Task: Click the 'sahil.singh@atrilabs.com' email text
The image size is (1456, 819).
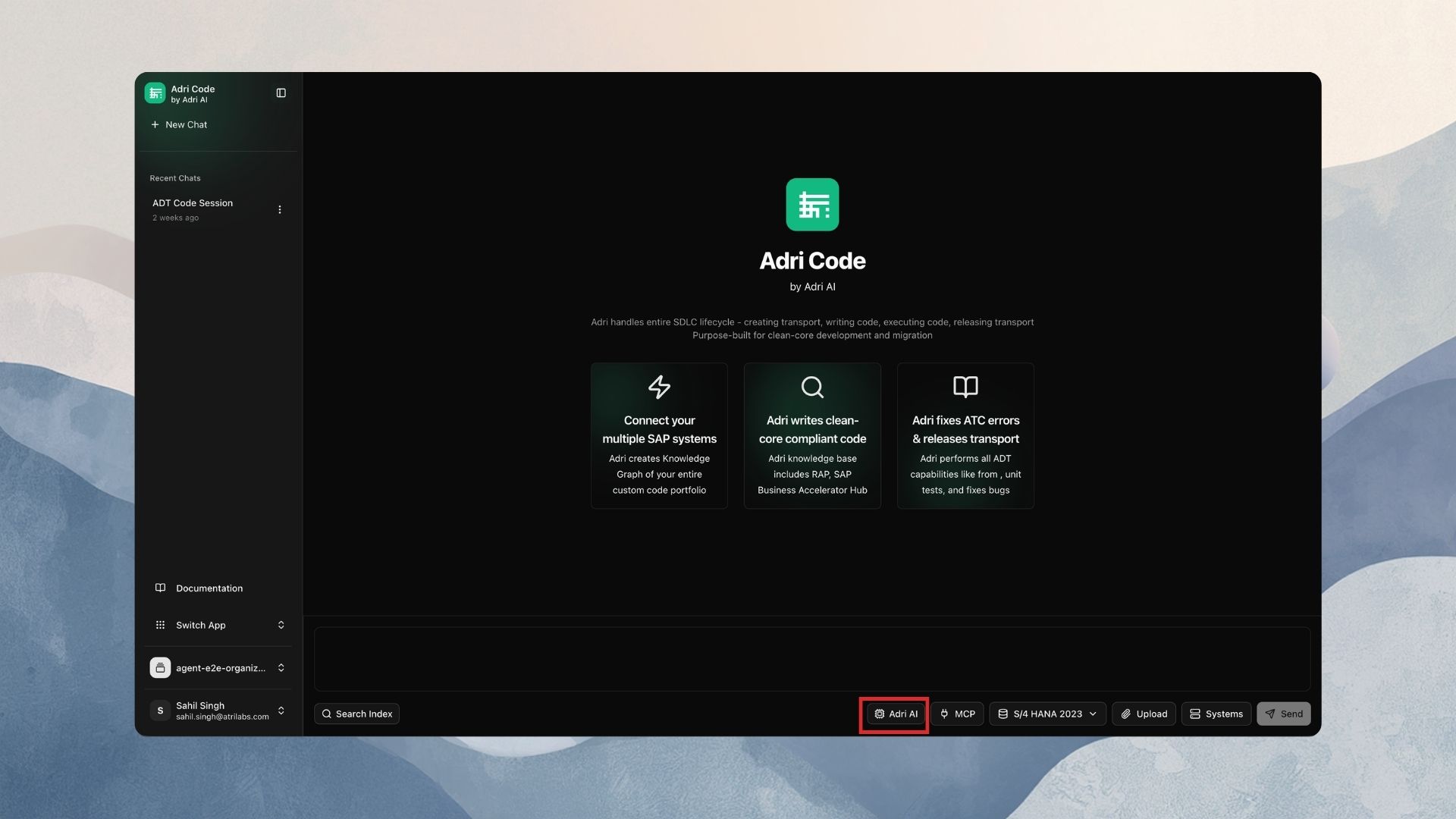Action: (222, 717)
